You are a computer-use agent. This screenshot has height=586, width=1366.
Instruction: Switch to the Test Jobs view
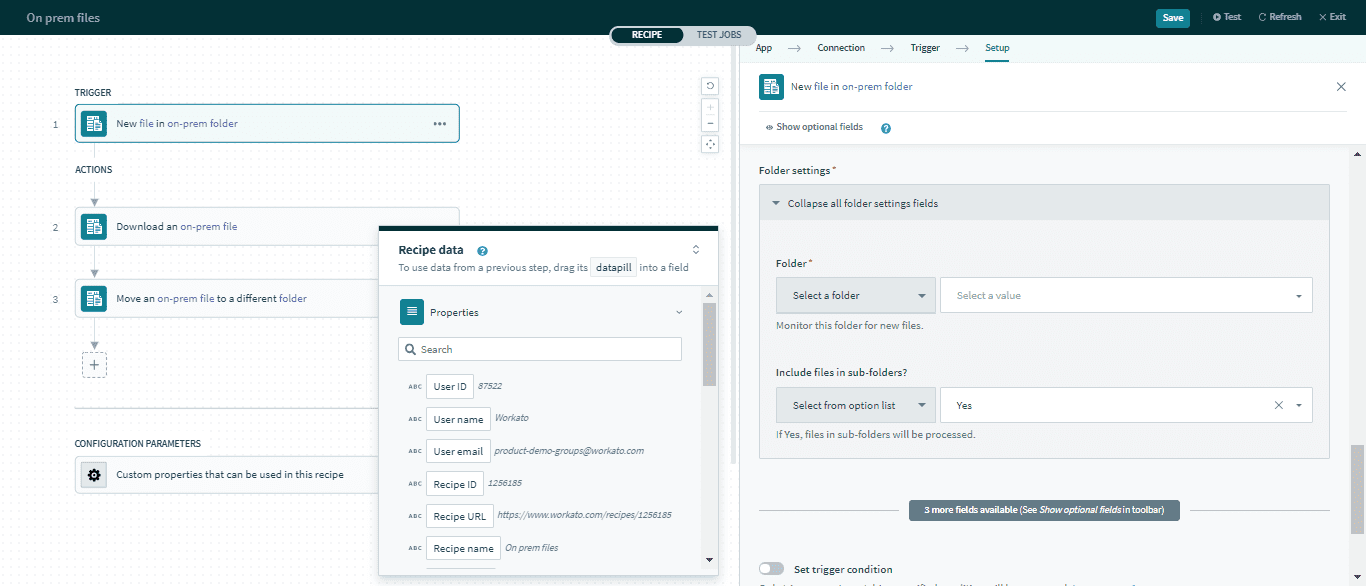718,35
